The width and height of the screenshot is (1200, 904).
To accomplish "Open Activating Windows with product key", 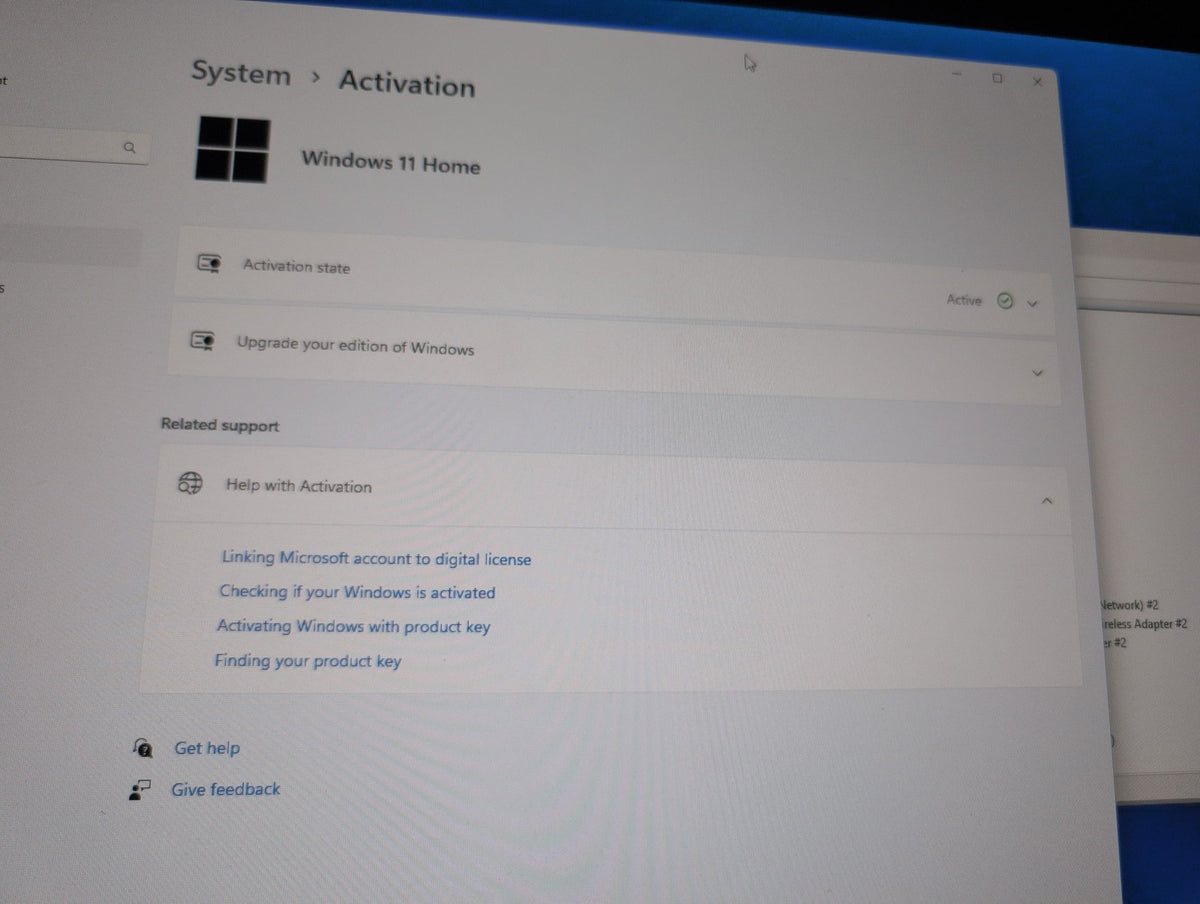I will [x=353, y=627].
